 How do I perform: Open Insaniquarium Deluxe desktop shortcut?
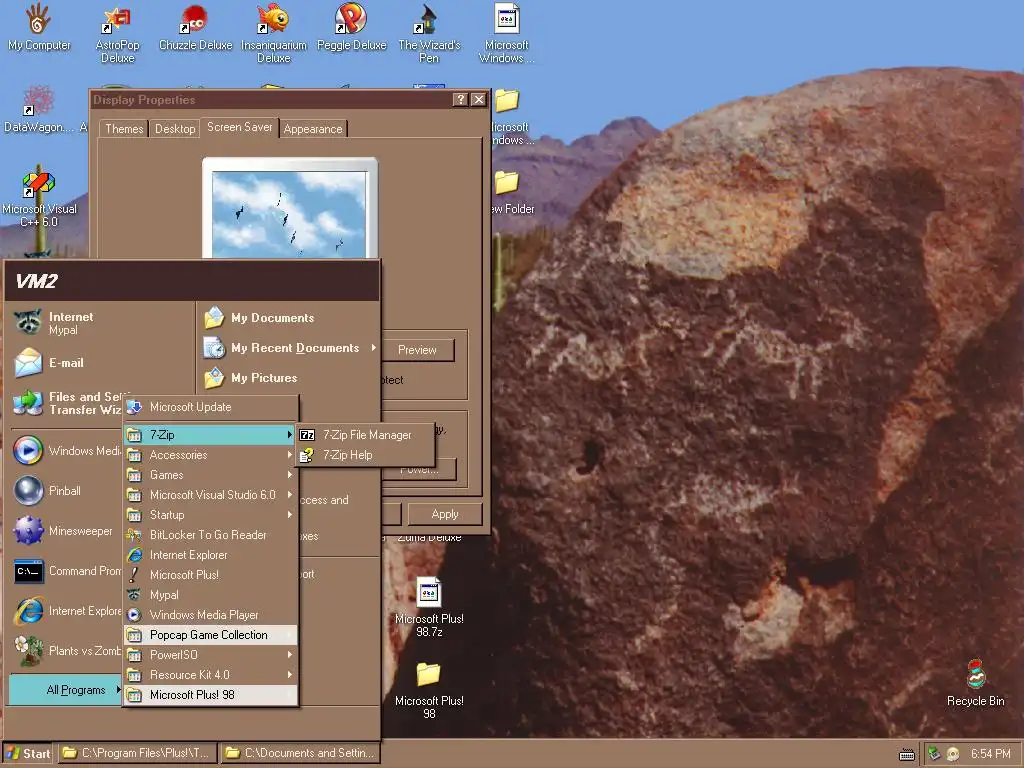pyautogui.click(x=273, y=34)
